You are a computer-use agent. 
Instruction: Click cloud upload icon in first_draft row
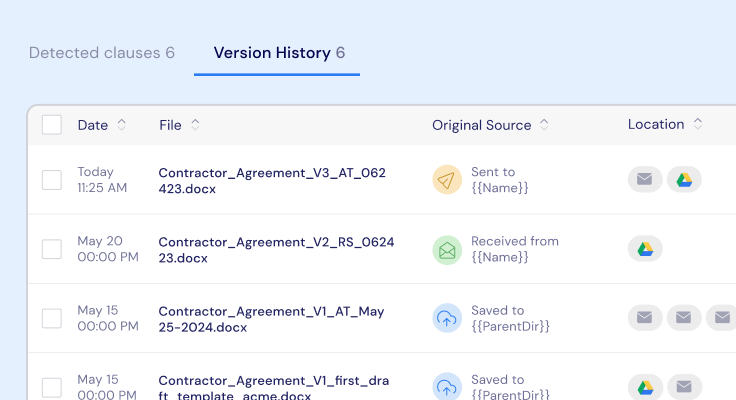447,387
